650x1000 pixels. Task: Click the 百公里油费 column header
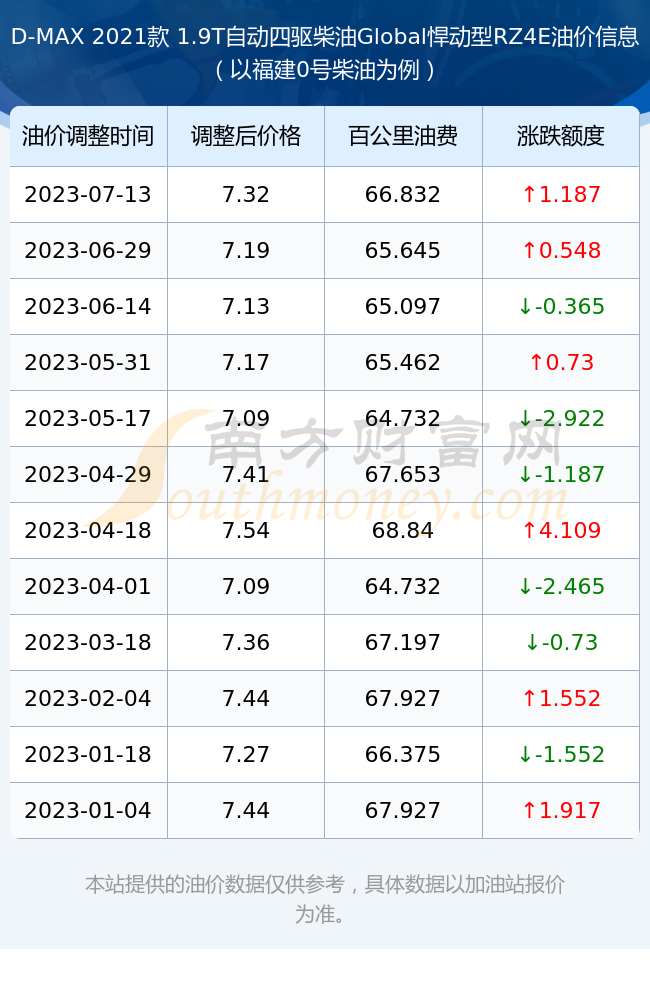coord(403,136)
